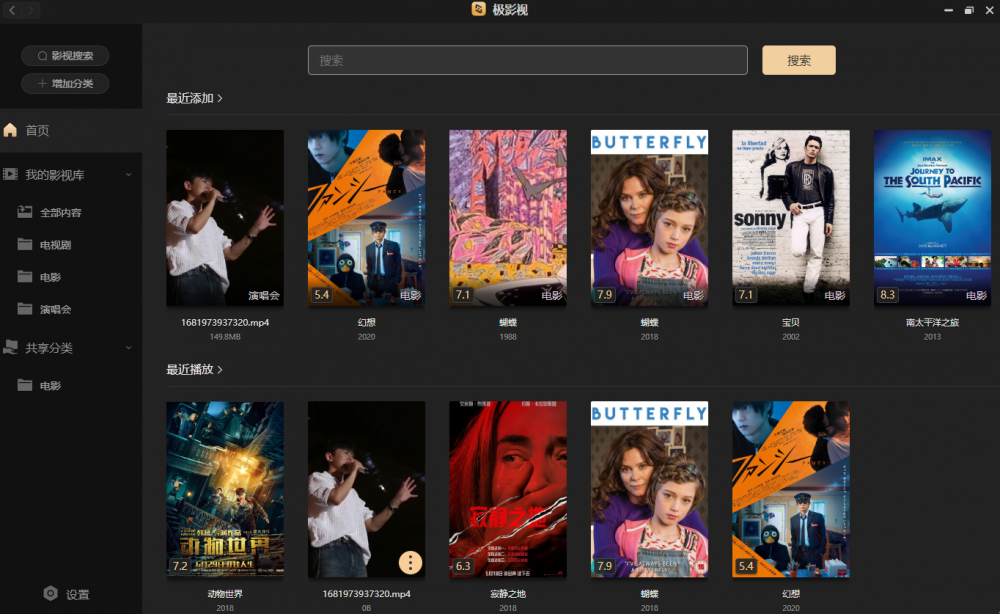Click the 演唱会 tag on the first poster
This screenshot has height=614, width=1000.
264,295
